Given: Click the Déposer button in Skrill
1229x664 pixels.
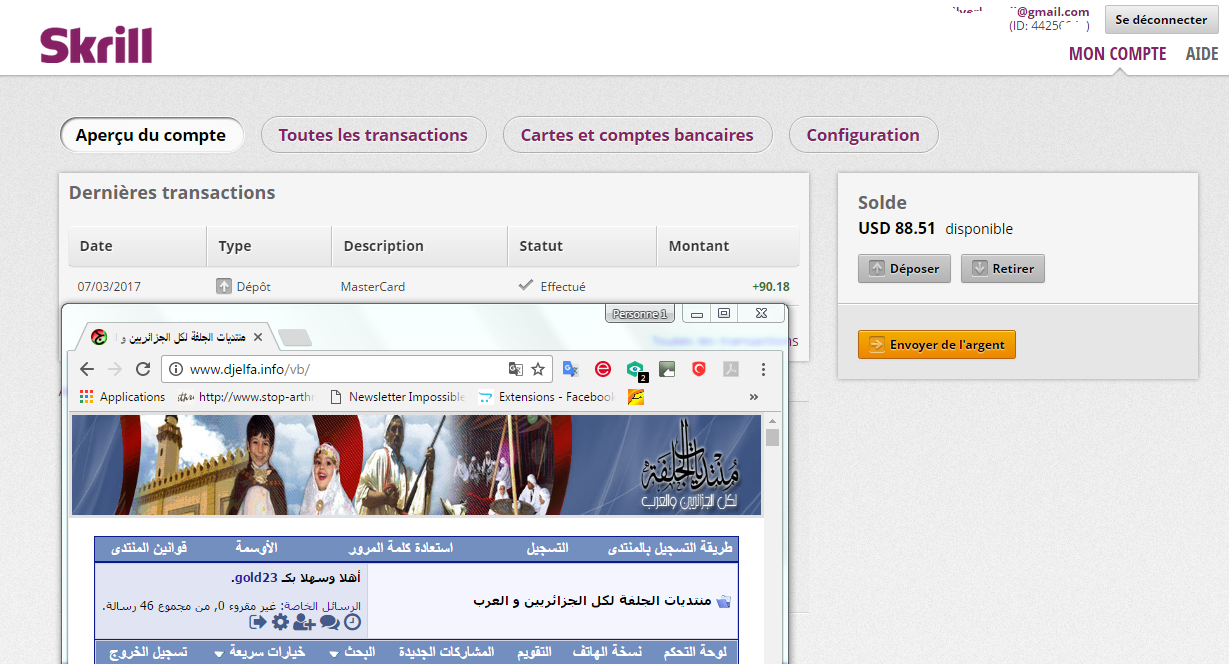Looking at the screenshot, I should pyautogui.click(x=904, y=268).
